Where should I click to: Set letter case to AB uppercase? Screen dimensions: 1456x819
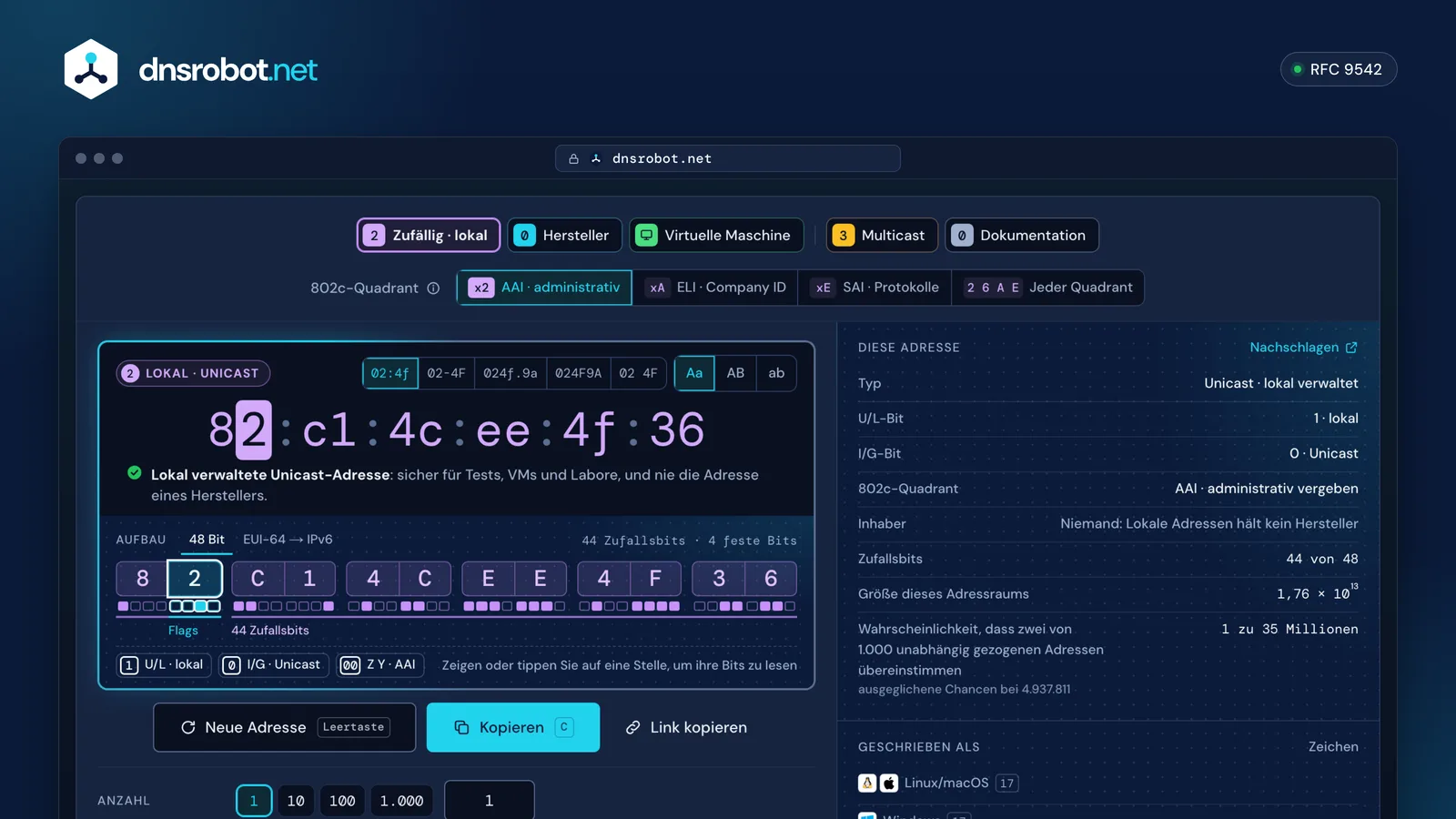coord(735,373)
